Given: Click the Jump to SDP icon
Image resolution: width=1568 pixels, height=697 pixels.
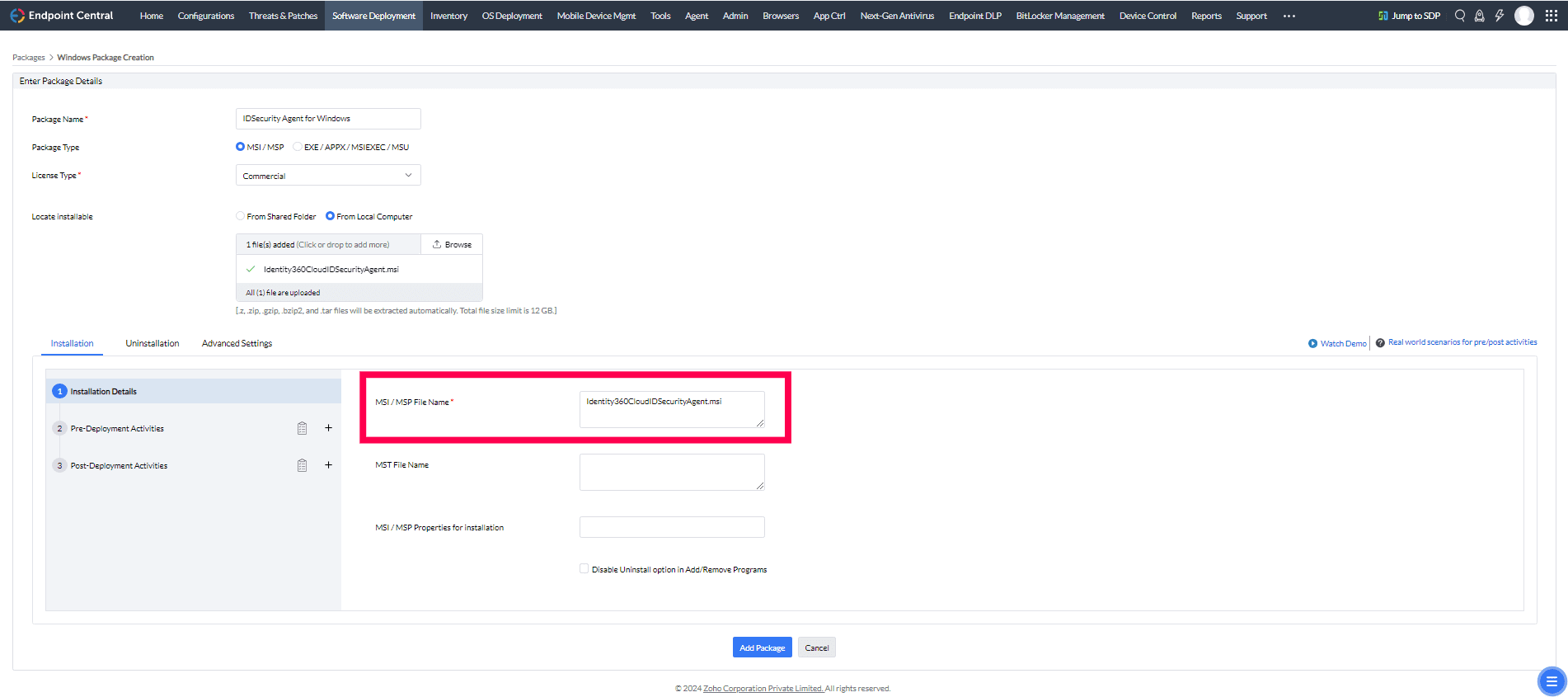Looking at the screenshot, I should click(1383, 16).
